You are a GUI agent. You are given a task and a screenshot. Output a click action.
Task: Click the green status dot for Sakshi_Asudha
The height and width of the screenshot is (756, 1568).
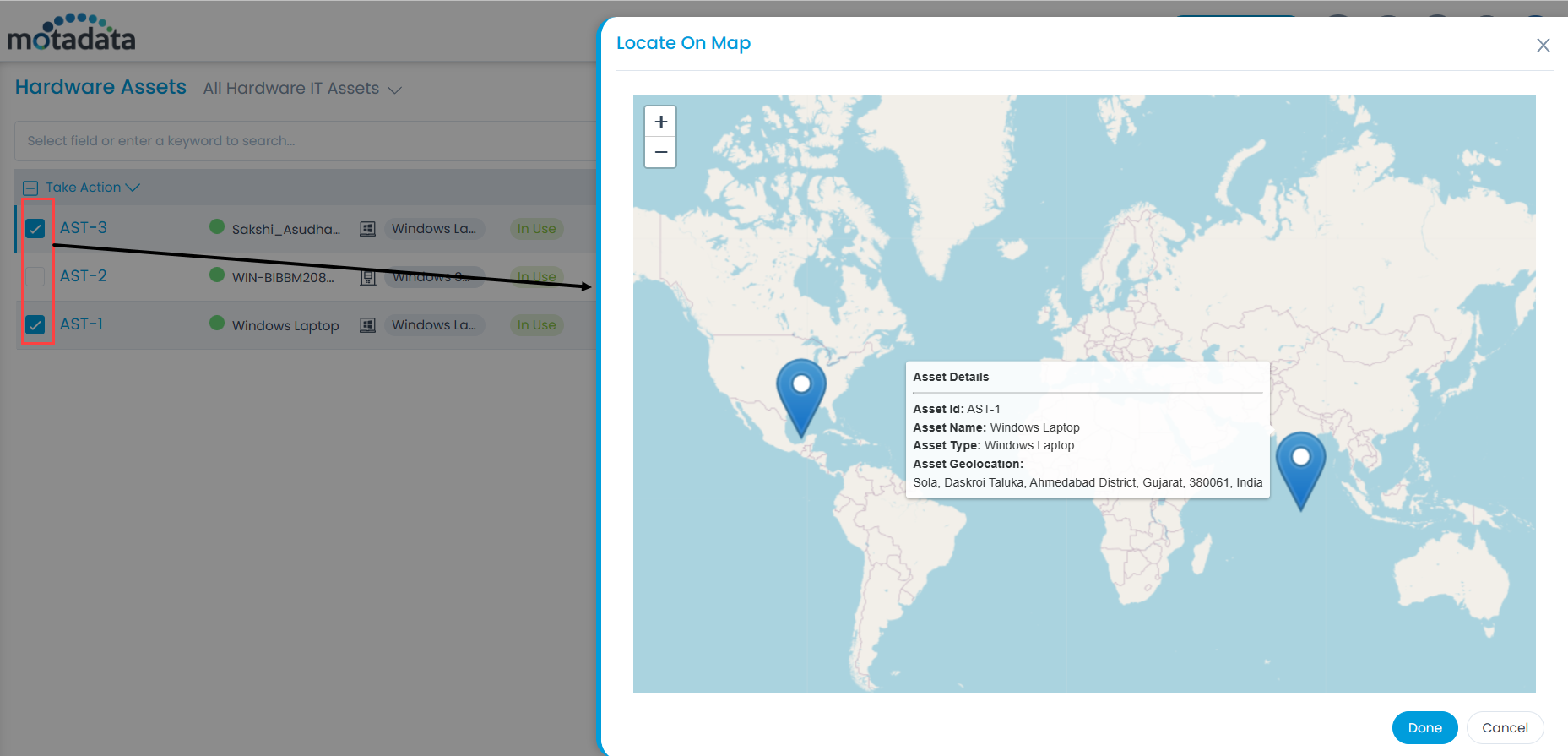(x=217, y=226)
